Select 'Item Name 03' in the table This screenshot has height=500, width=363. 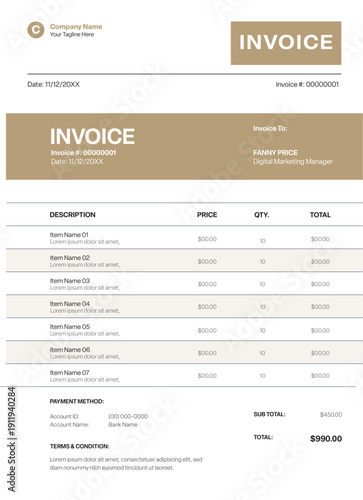tap(70, 281)
